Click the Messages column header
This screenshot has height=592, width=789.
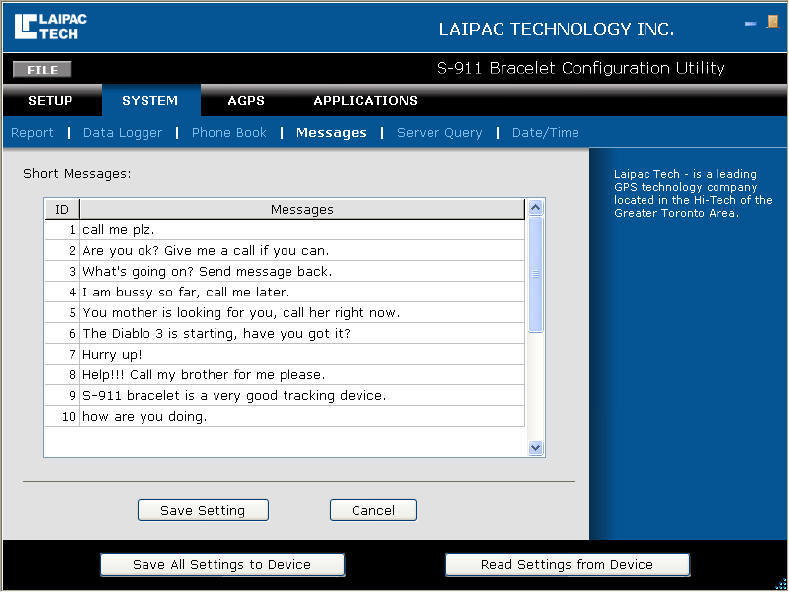[302, 209]
